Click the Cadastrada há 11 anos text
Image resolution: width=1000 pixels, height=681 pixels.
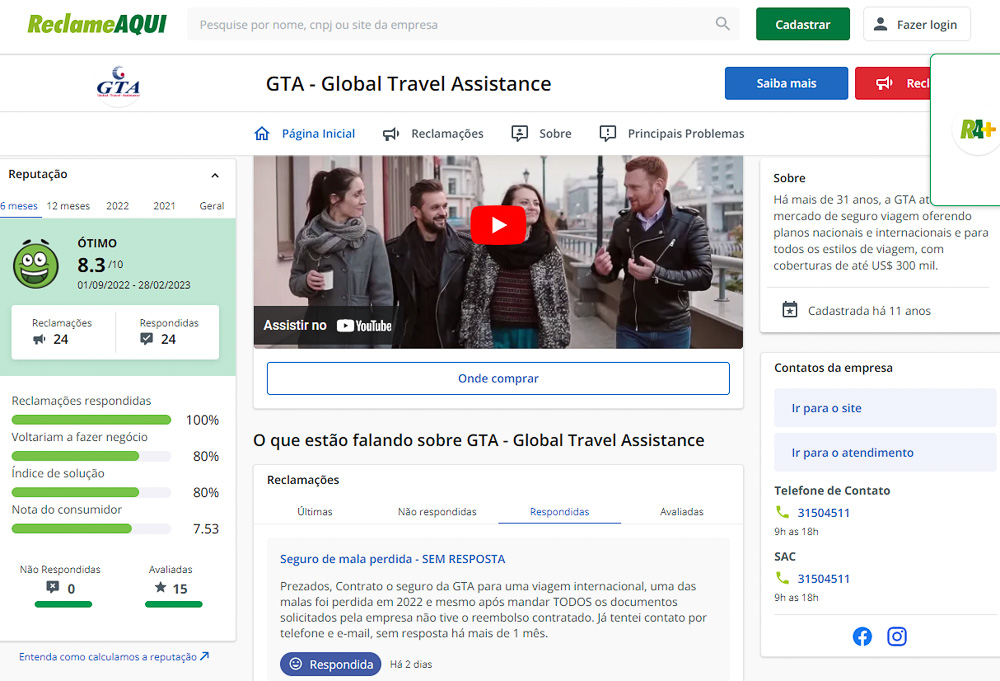click(869, 311)
